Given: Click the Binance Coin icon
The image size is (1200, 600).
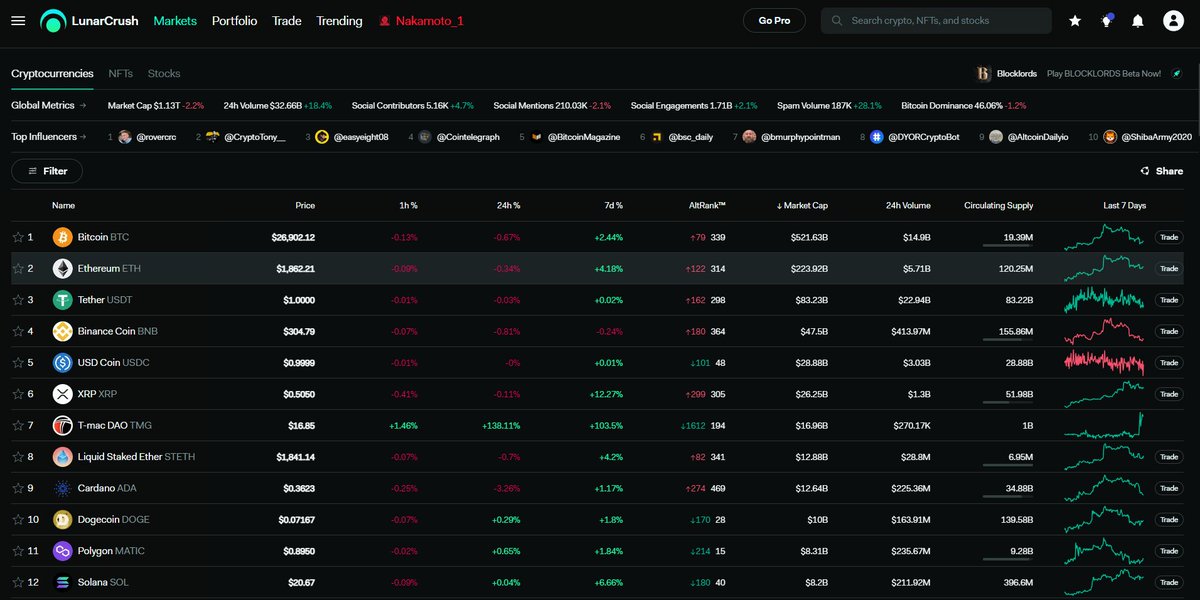Looking at the screenshot, I should 62,331.
